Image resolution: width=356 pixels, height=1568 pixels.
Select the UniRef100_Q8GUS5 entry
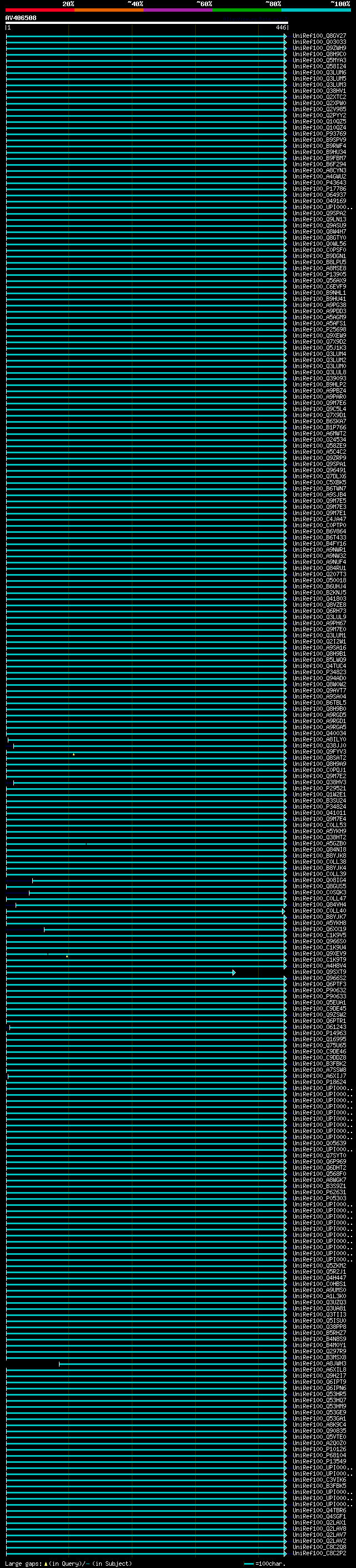(319, 887)
